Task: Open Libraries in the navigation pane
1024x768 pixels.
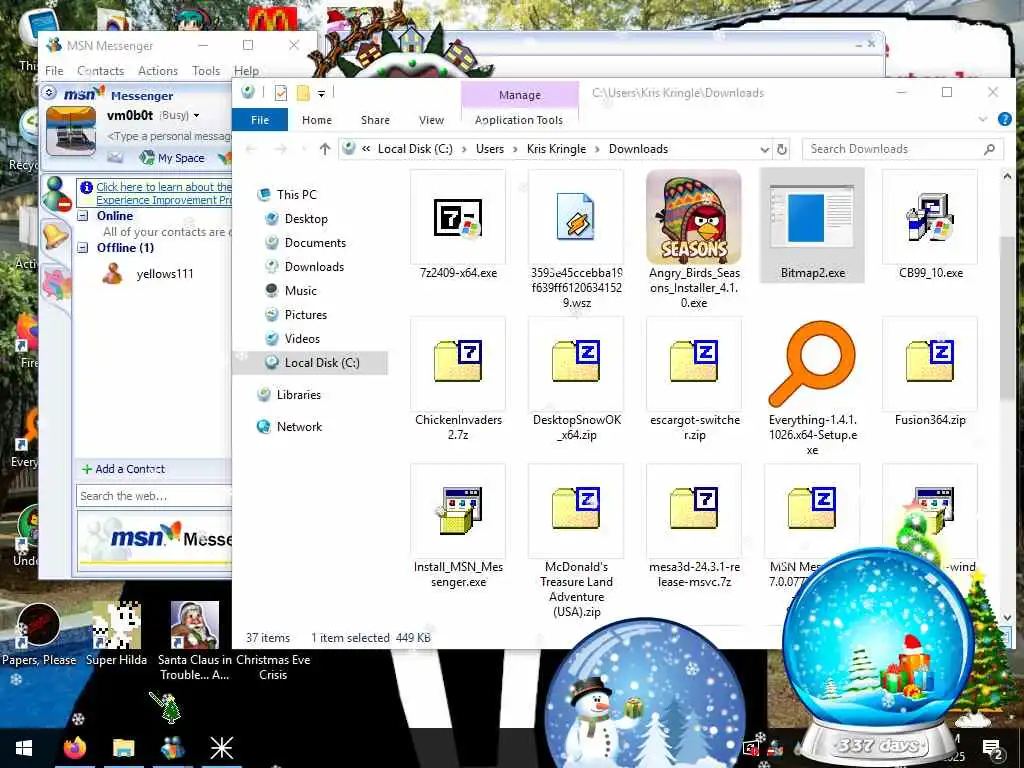Action: [298, 394]
